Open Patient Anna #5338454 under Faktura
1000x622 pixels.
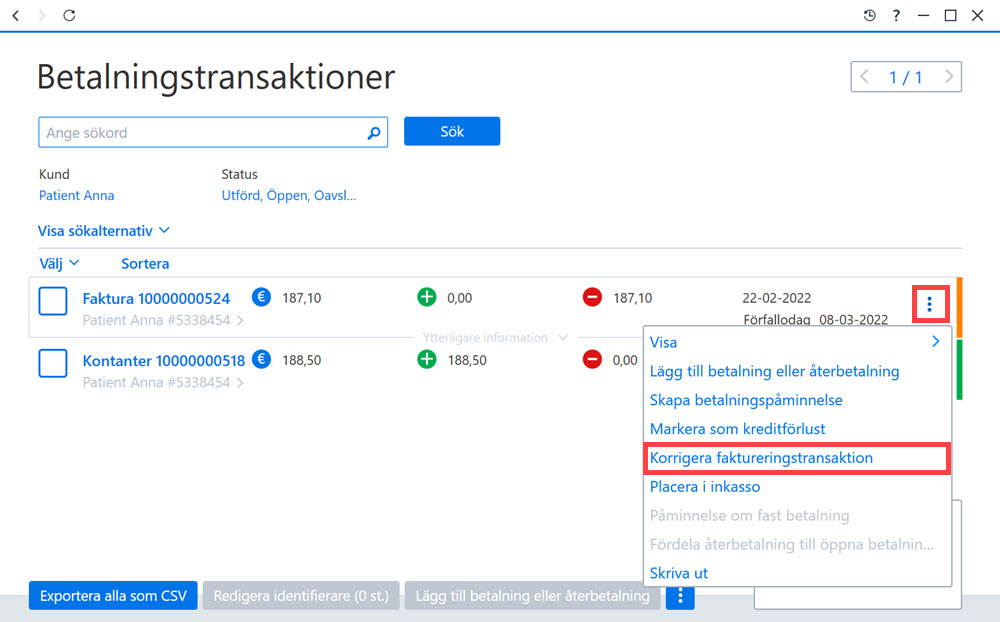pos(163,320)
